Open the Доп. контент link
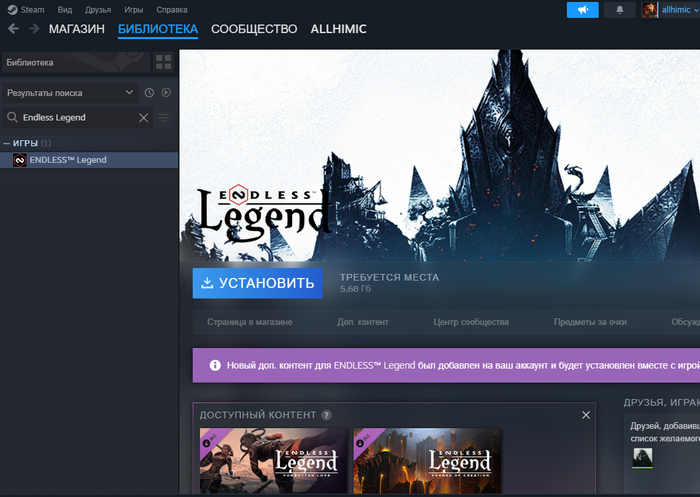This screenshot has height=497, width=700. coord(363,322)
